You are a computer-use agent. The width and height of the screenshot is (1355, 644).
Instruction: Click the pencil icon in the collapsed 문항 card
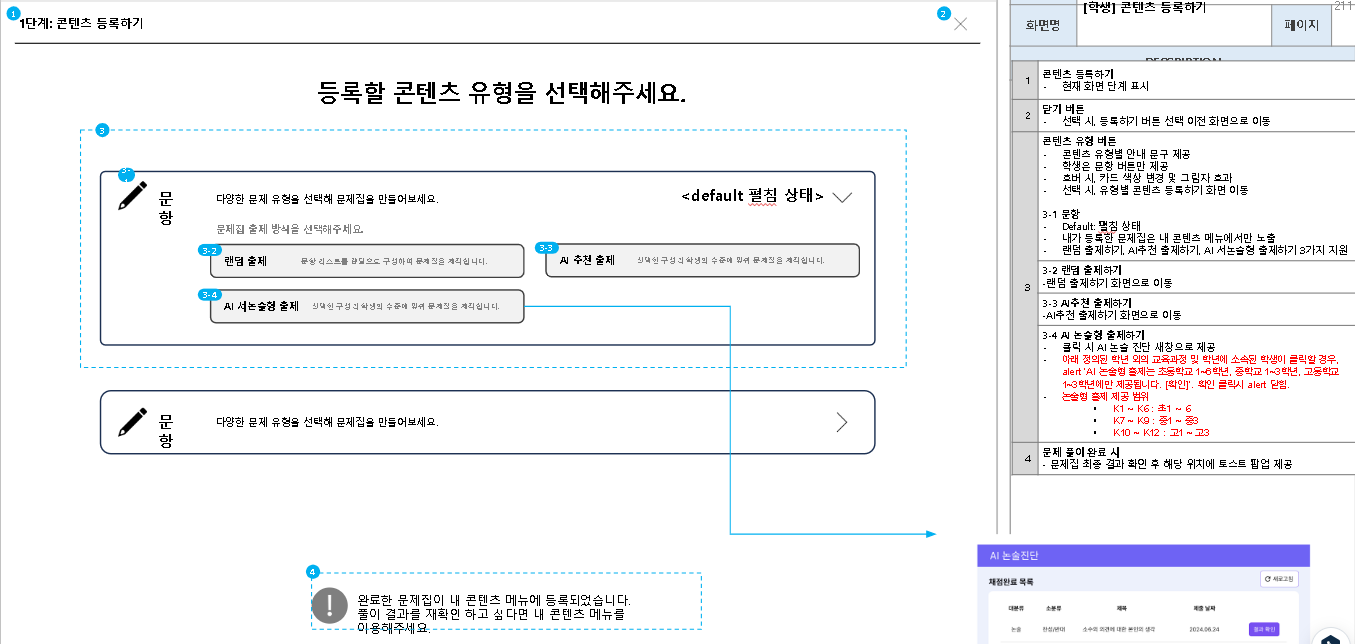132,421
